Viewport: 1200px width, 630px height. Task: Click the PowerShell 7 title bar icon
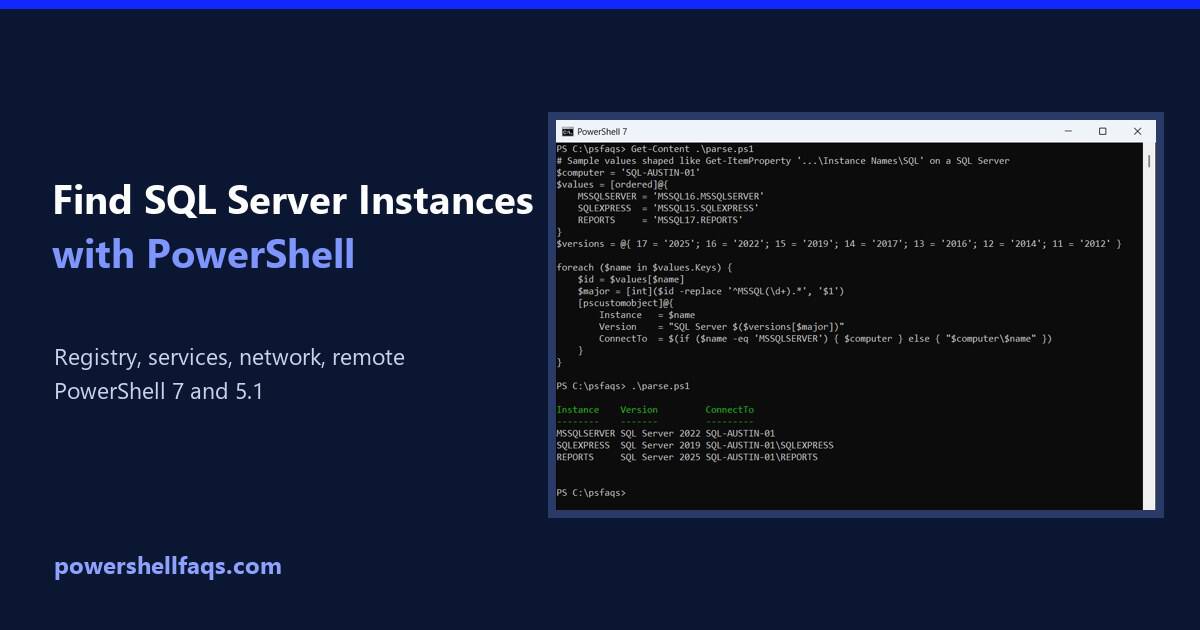click(x=567, y=131)
